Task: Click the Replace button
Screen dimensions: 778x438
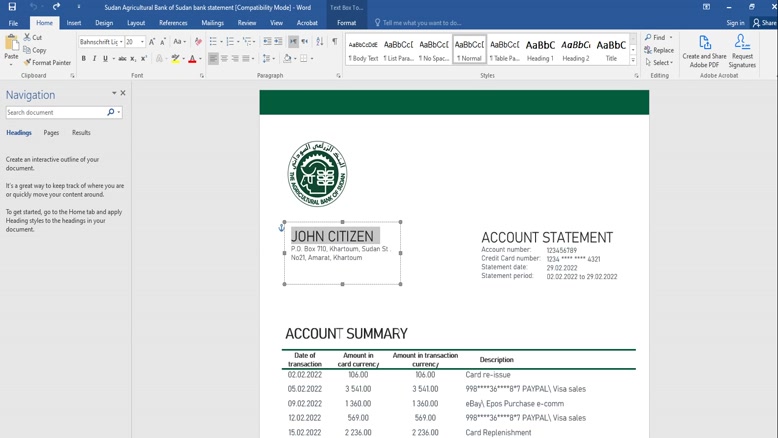Action: point(660,50)
